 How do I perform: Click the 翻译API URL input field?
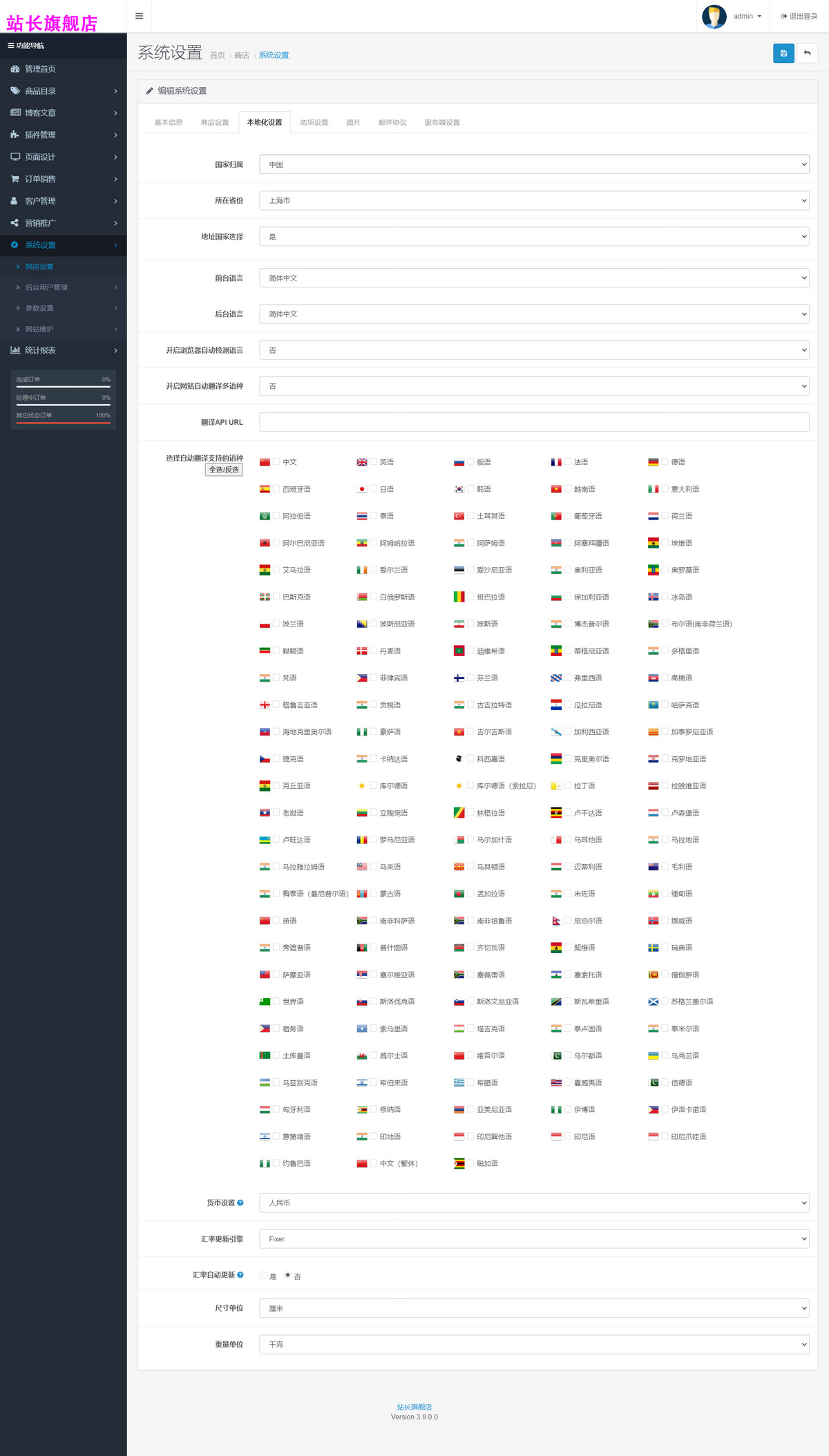click(534, 422)
